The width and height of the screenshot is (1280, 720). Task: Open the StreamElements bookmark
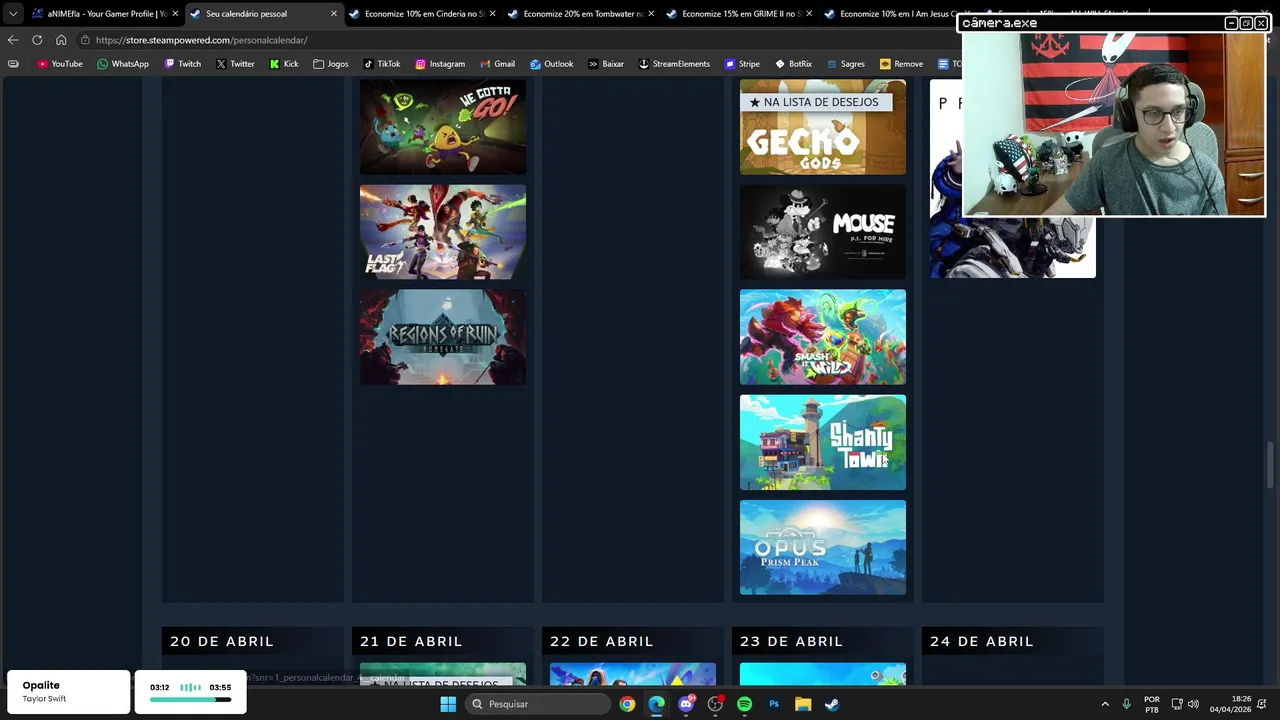point(674,64)
